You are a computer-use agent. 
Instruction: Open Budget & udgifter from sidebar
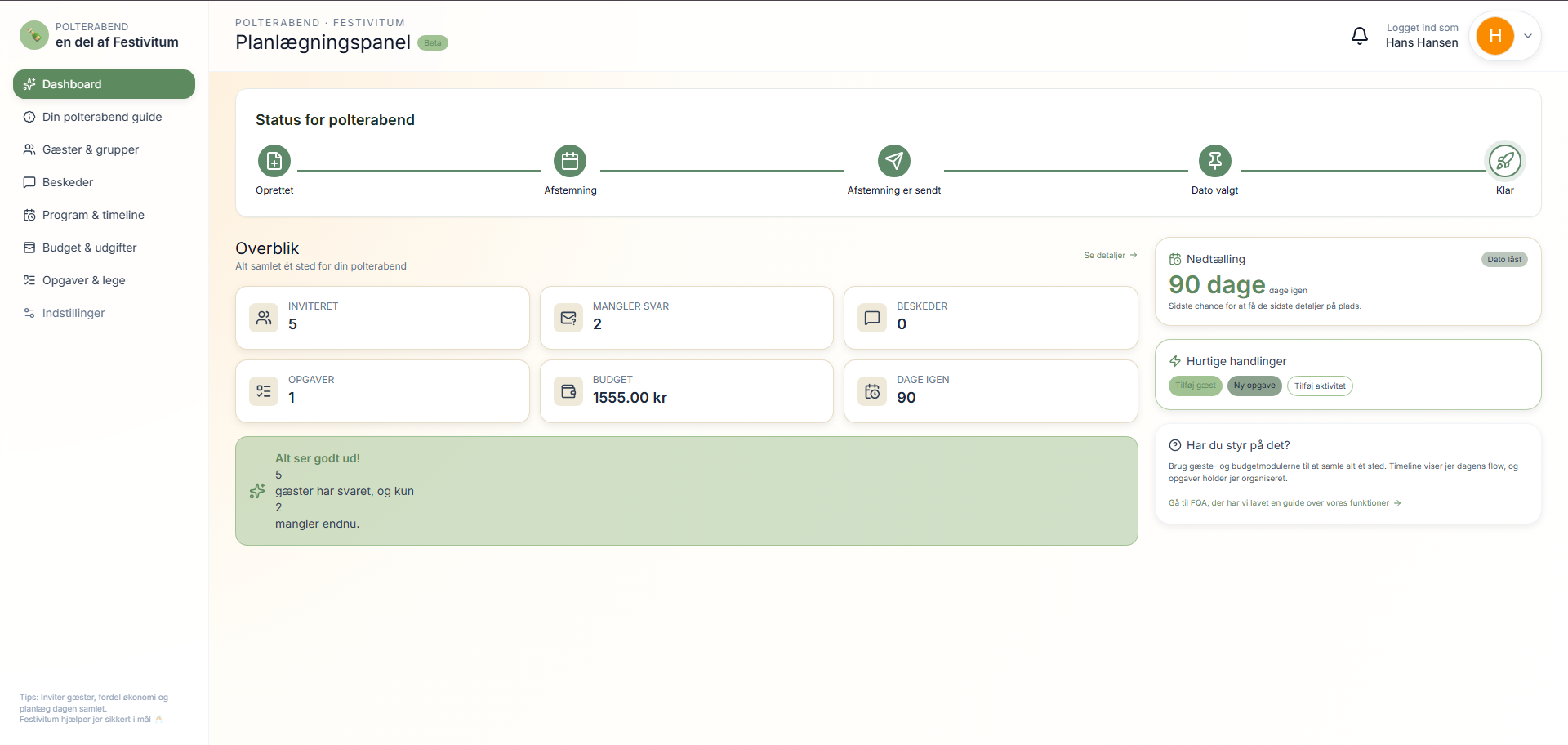coord(88,248)
